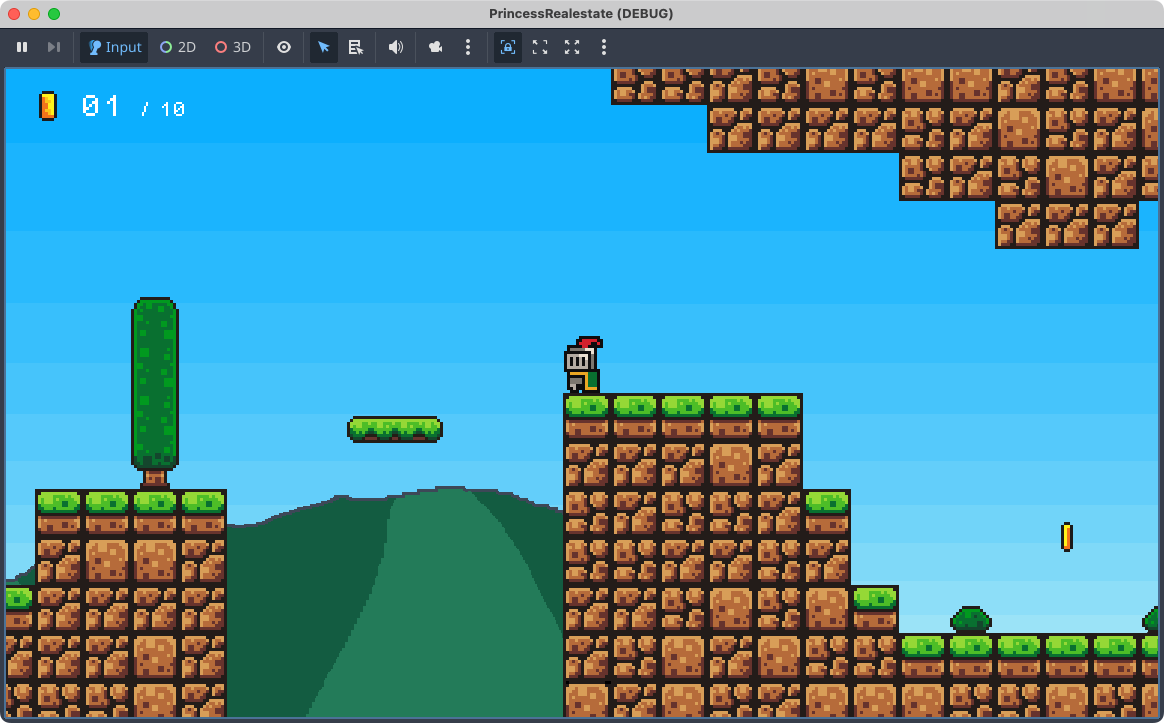Switch to 2D node selection mode

point(178,47)
